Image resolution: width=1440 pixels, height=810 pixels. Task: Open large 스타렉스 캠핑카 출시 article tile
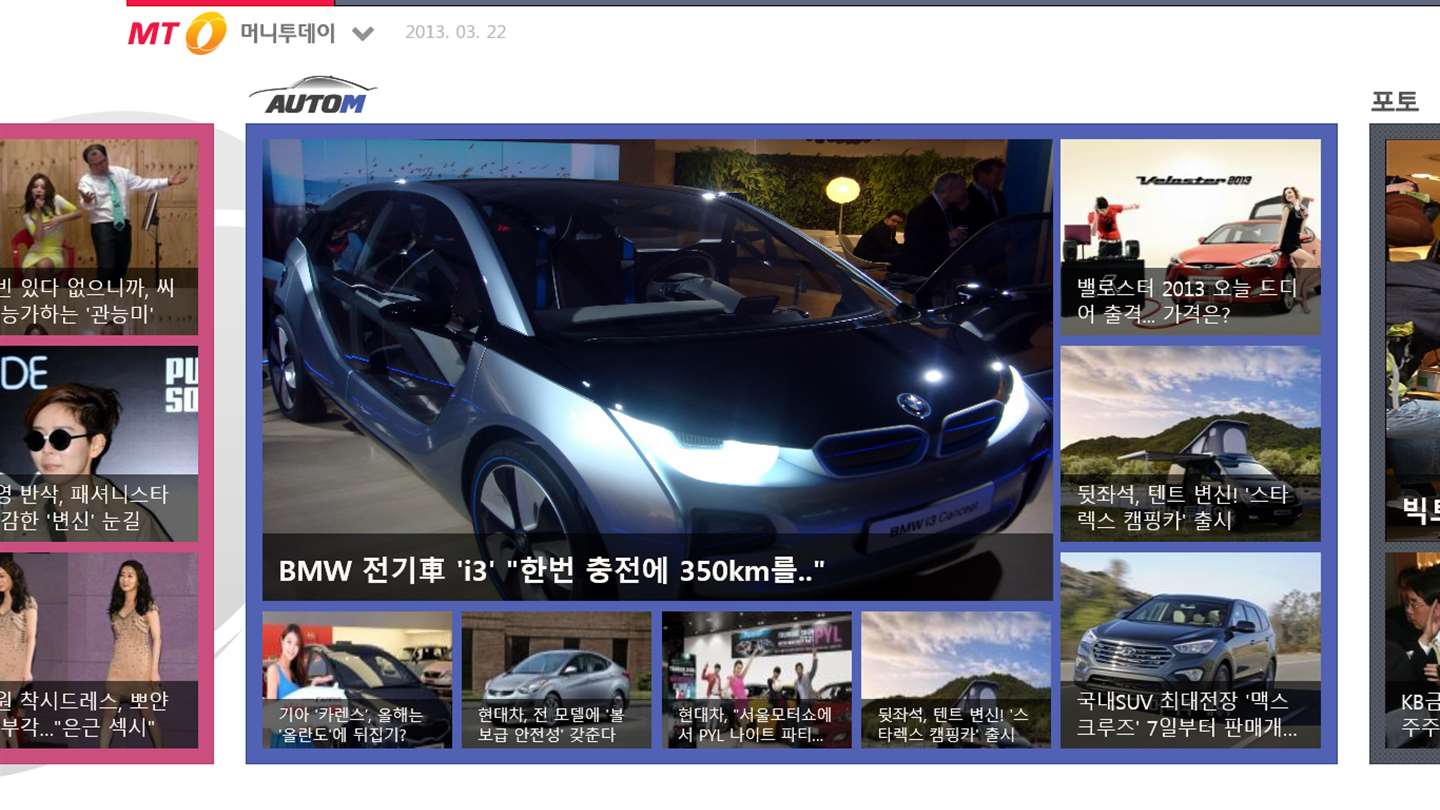pos(1190,444)
